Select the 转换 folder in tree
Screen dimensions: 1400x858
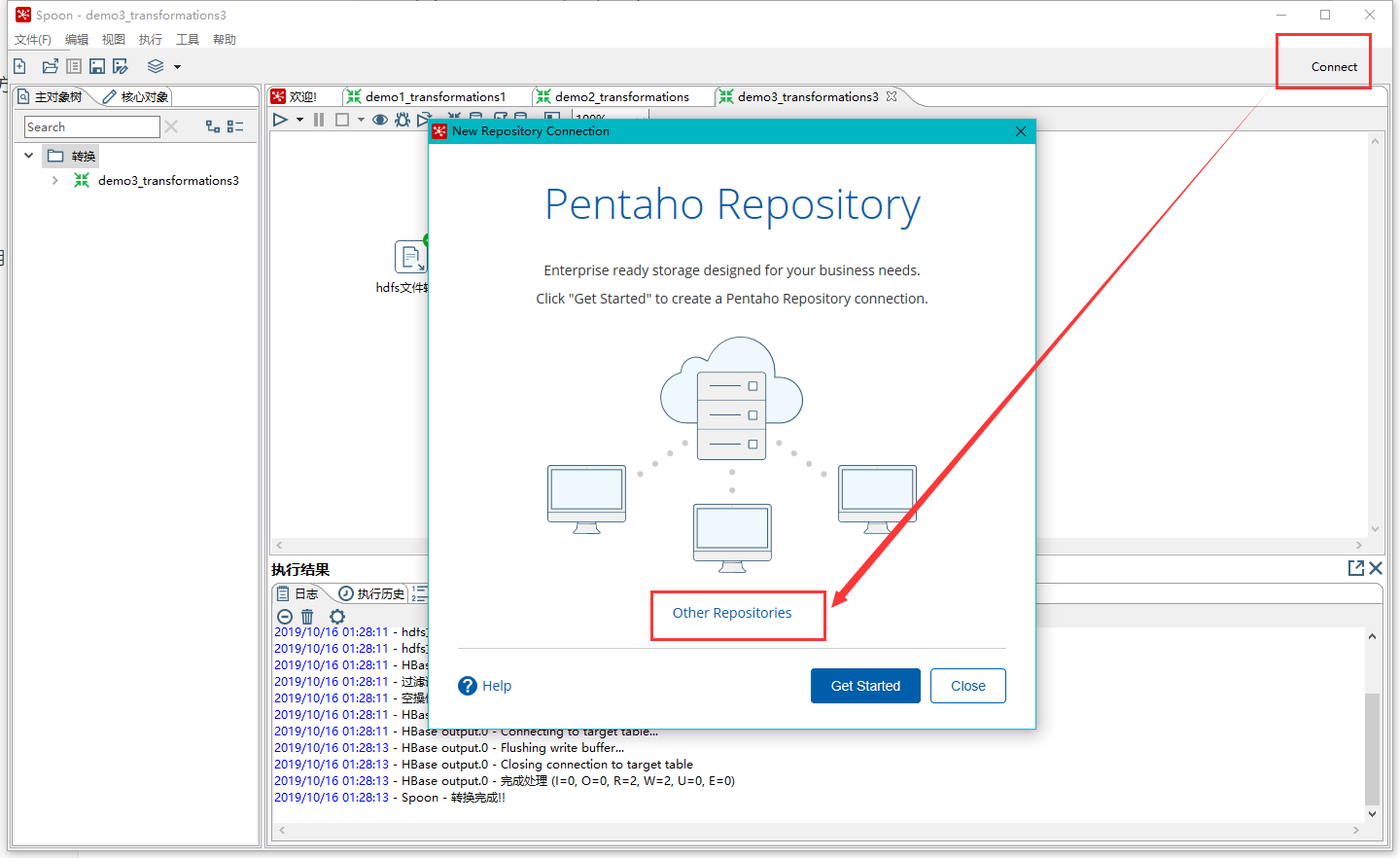coord(71,157)
